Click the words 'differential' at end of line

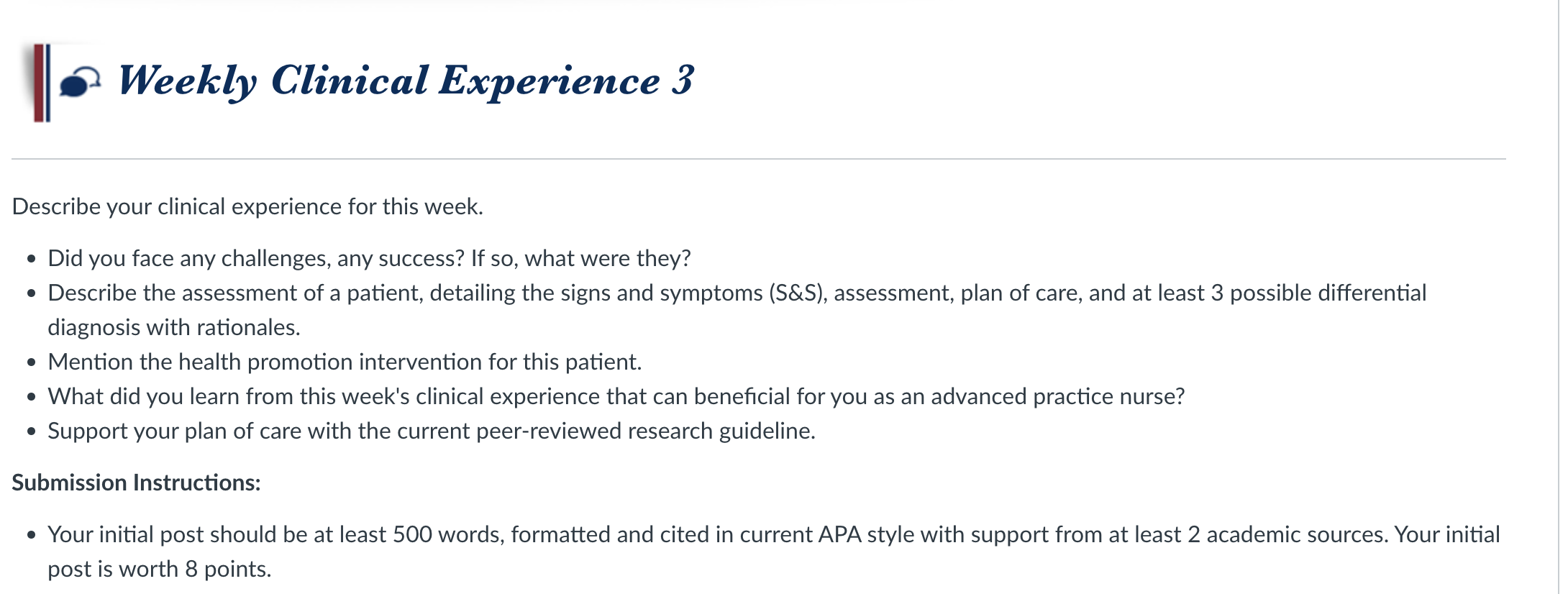click(x=1364, y=293)
